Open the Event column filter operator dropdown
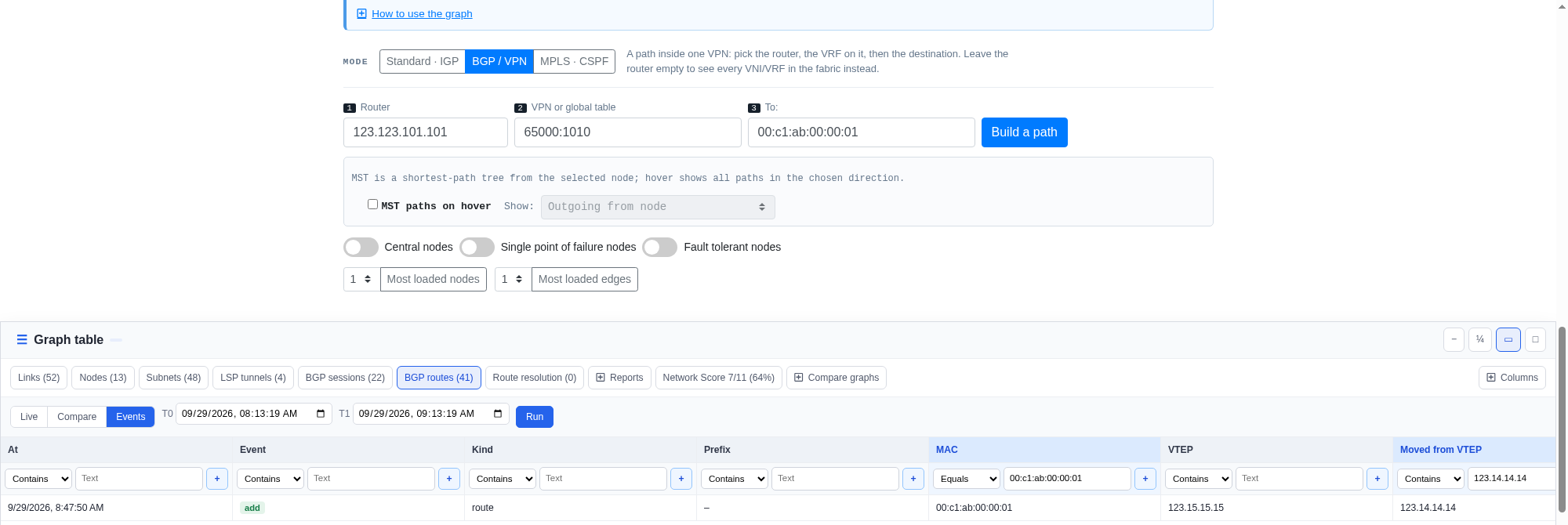This screenshot has width=1568, height=525. click(x=270, y=479)
